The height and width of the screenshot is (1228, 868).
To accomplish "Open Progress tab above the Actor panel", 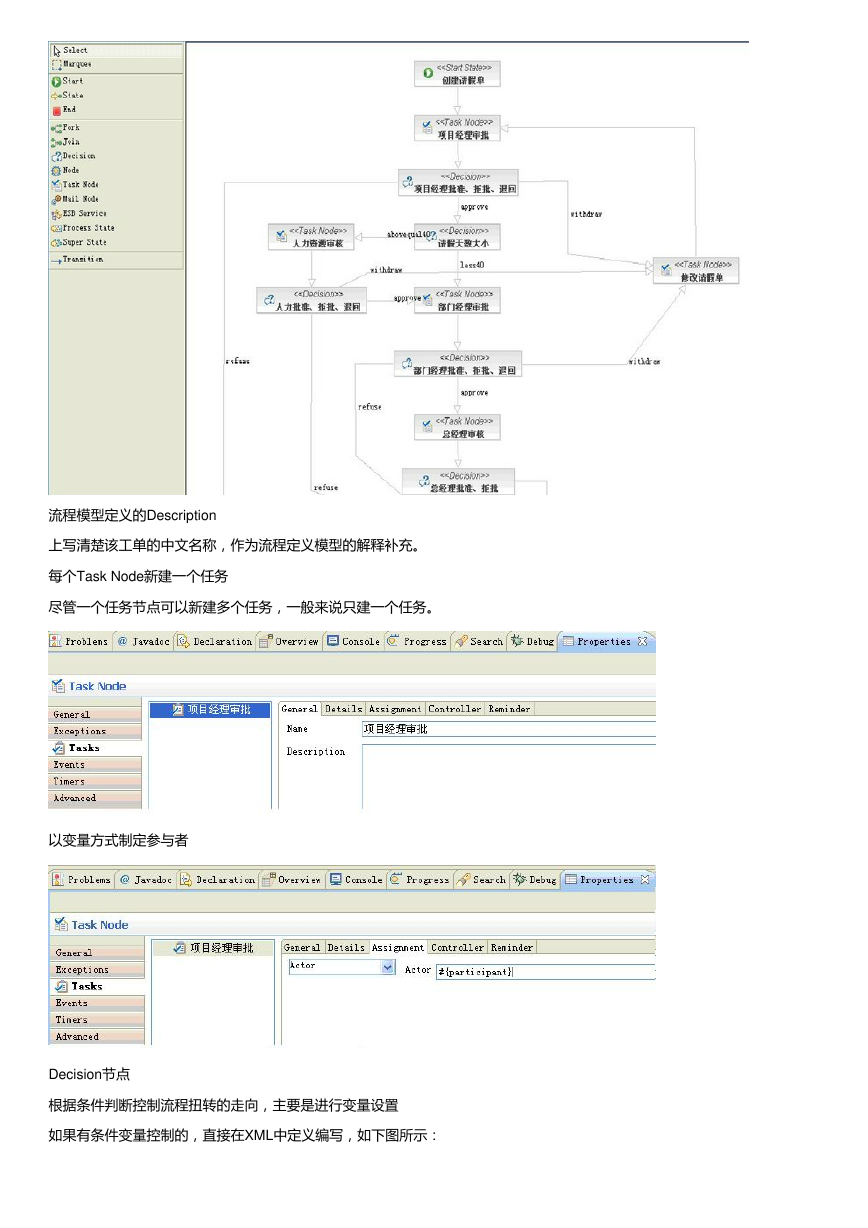I will click(x=419, y=880).
